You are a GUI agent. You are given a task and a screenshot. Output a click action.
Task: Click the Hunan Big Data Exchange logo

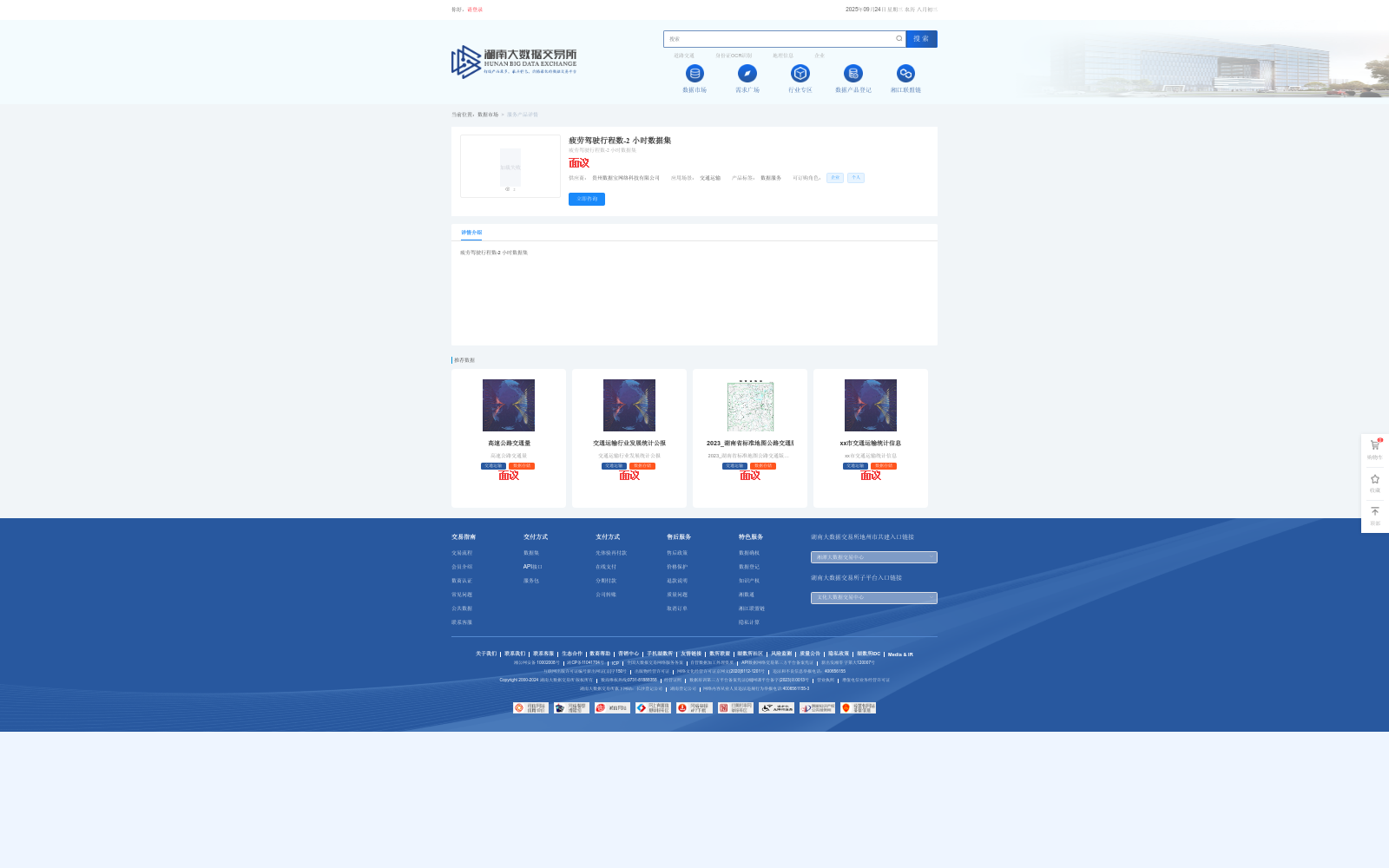click(x=514, y=62)
